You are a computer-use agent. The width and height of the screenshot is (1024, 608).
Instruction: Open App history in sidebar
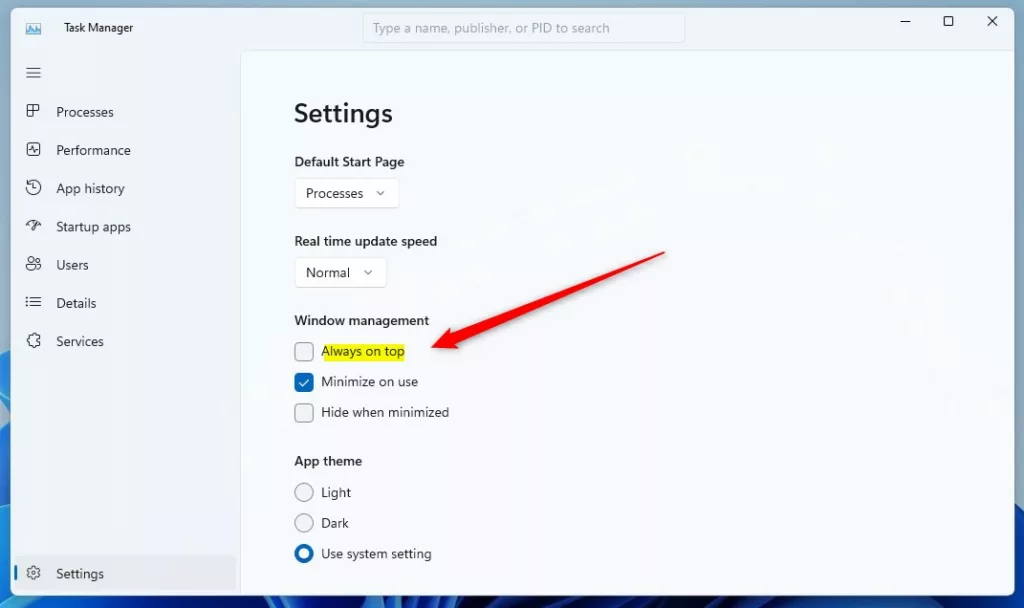90,188
